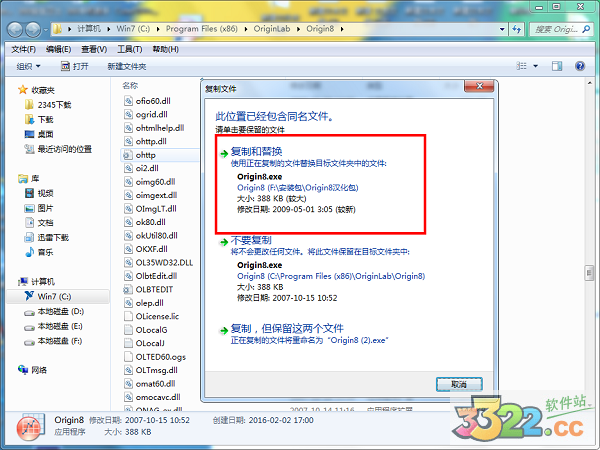Viewport: 600px width, 450px height.
Task: Toggle the preview pane icon
Action: [x=557, y=66]
